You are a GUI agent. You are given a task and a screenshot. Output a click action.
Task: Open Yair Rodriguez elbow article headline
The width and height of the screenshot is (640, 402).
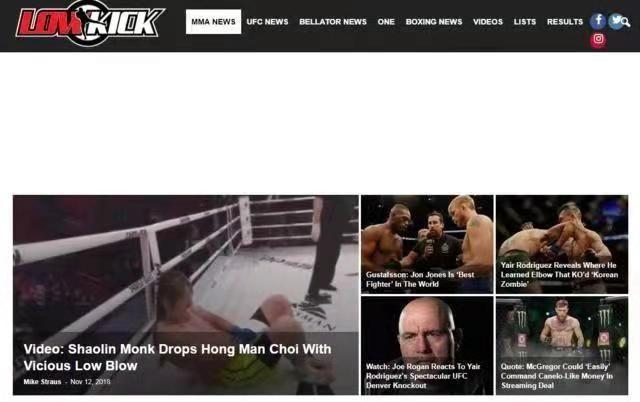(559, 275)
